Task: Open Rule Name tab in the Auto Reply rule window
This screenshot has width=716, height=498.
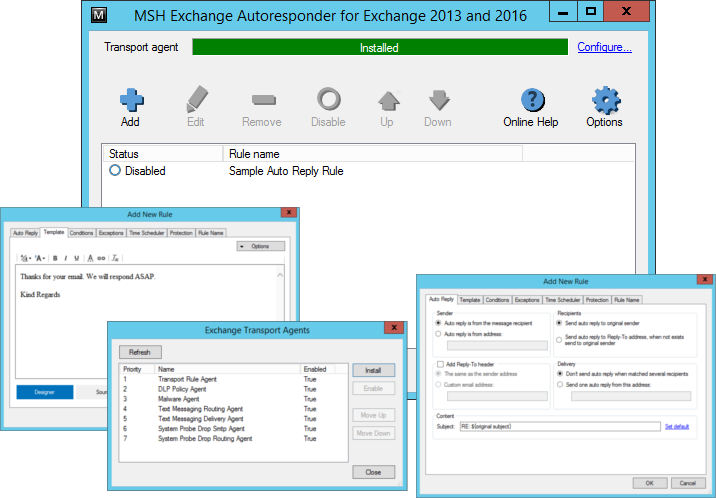Action: (626, 300)
